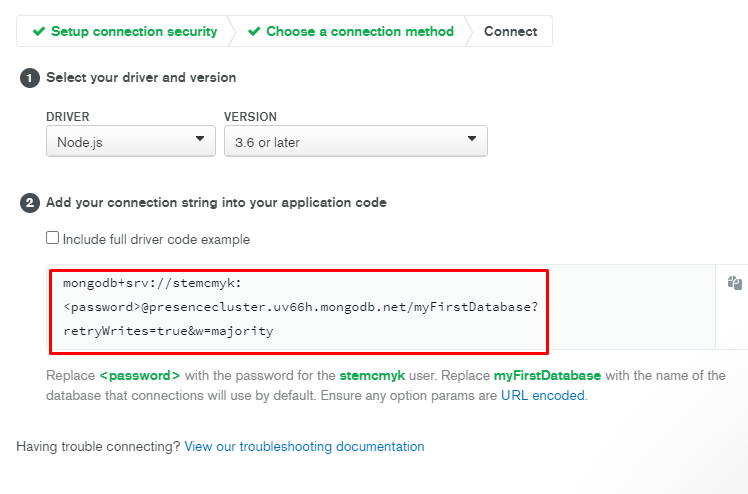
Task: Click the green checkmark beside Setup connection security
Action: tap(39, 31)
